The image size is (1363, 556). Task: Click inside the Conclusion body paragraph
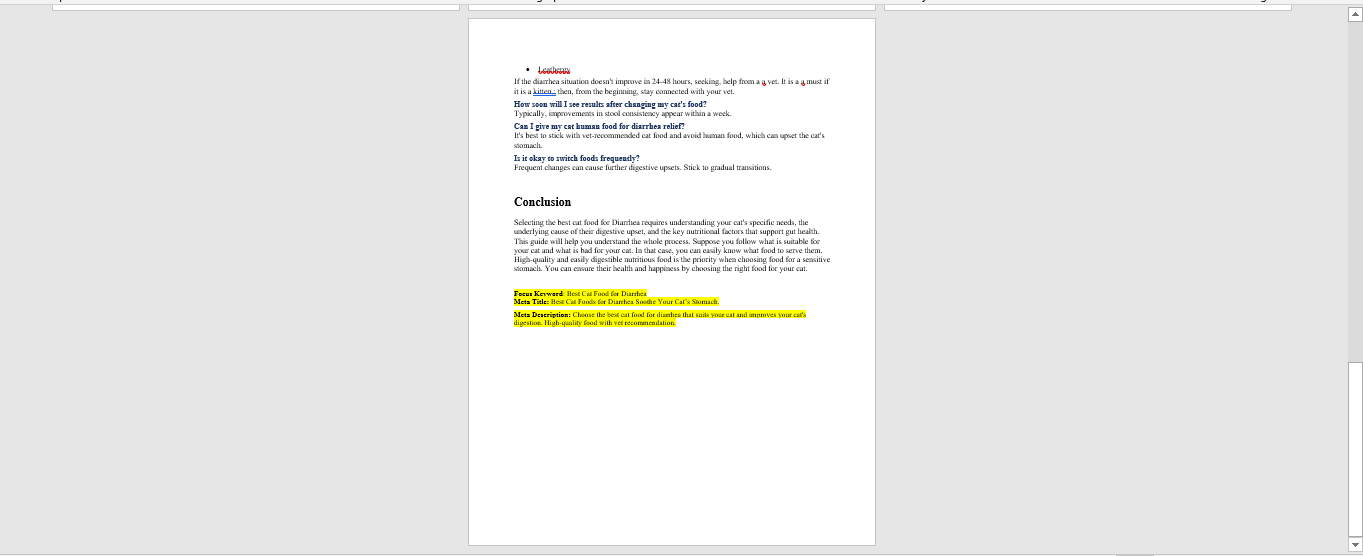click(x=660, y=246)
